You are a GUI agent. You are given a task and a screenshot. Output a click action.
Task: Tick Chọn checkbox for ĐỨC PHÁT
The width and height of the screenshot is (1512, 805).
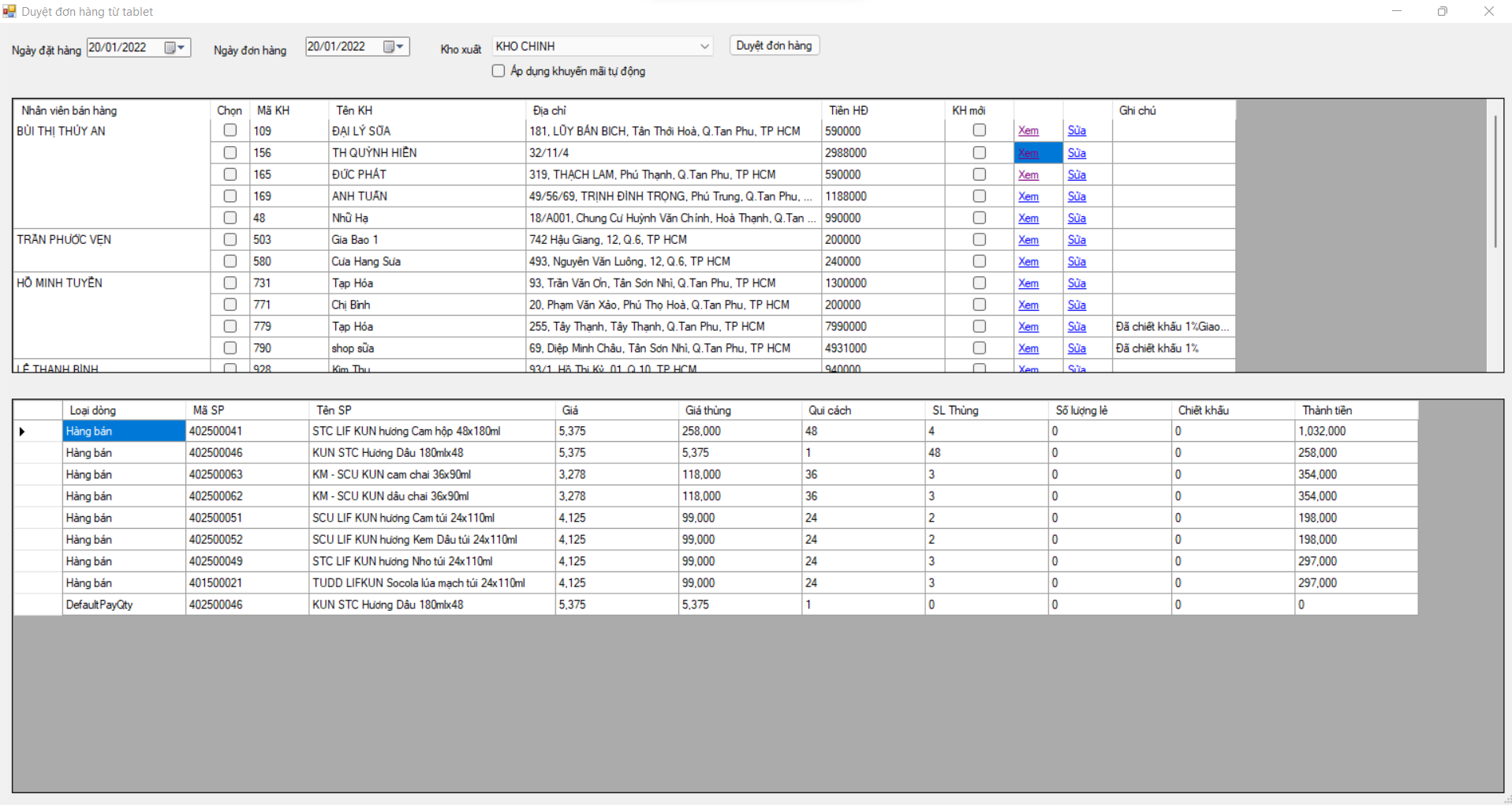[x=230, y=174]
